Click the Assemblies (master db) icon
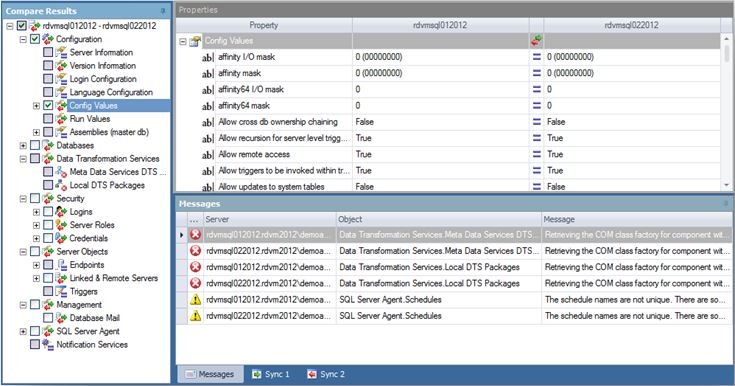This screenshot has height=386, width=735. click(61, 132)
